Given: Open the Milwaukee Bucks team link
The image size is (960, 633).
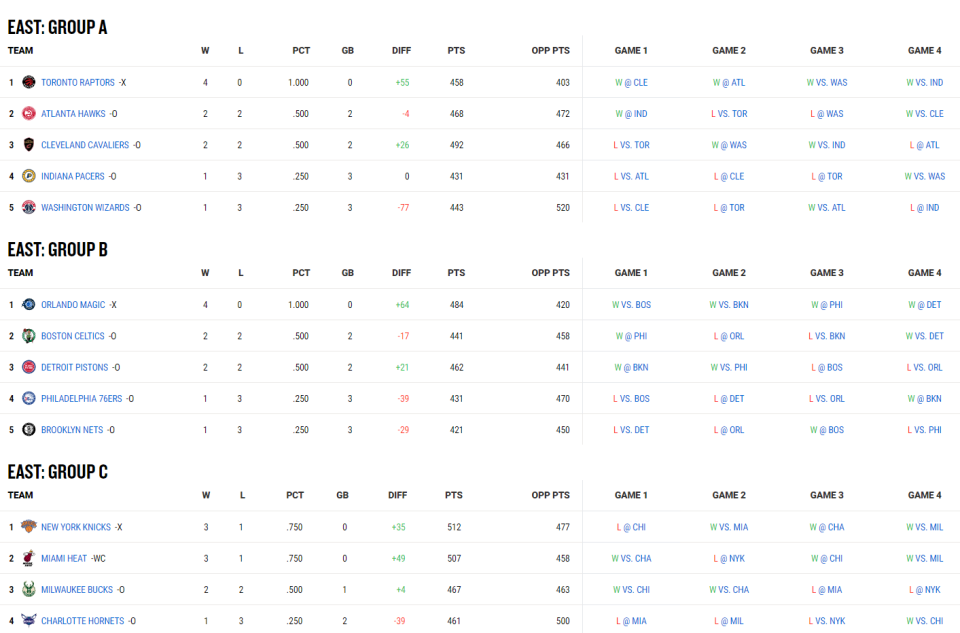Looking at the screenshot, I should click(x=77, y=590).
